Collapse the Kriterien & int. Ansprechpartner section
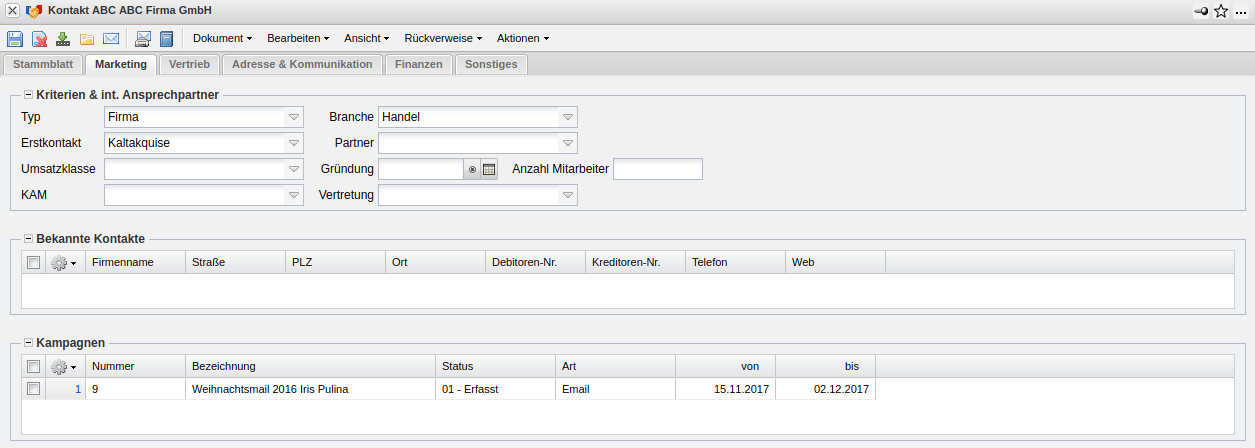 [x=28, y=94]
